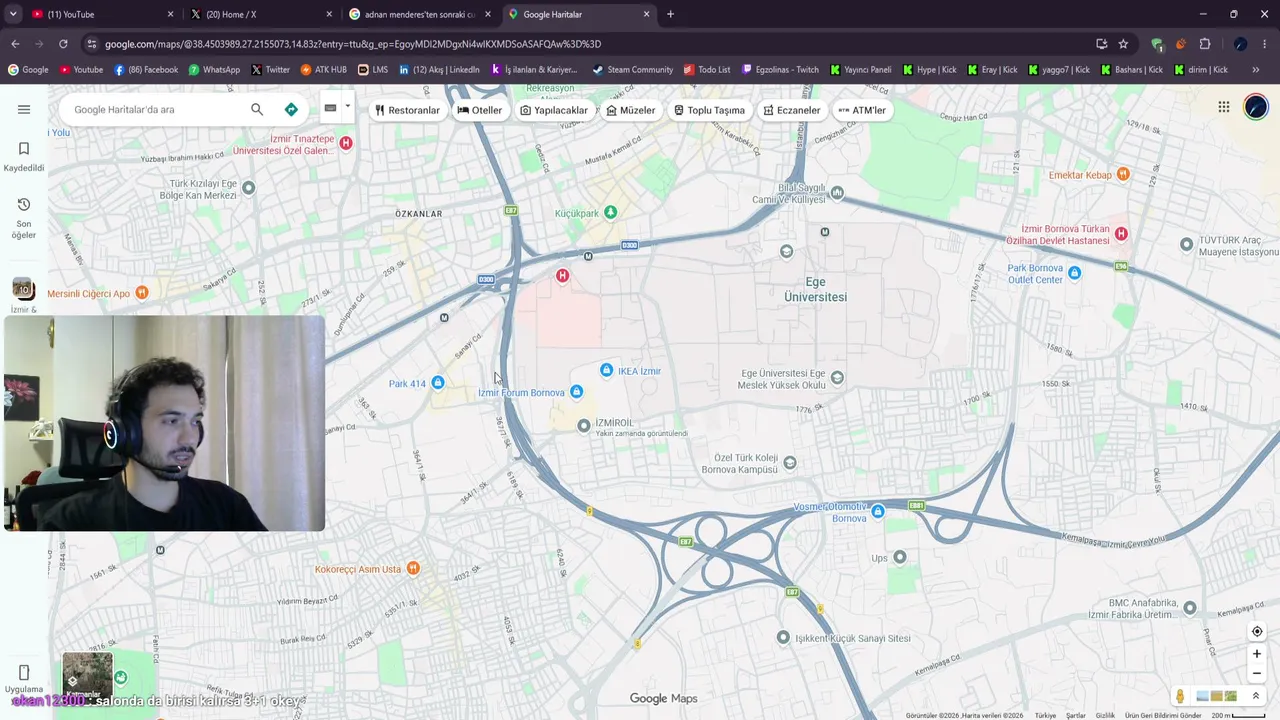Click the Ege Üniversitesi map label
The width and height of the screenshot is (1280, 720).
pyautogui.click(x=815, y=290)
